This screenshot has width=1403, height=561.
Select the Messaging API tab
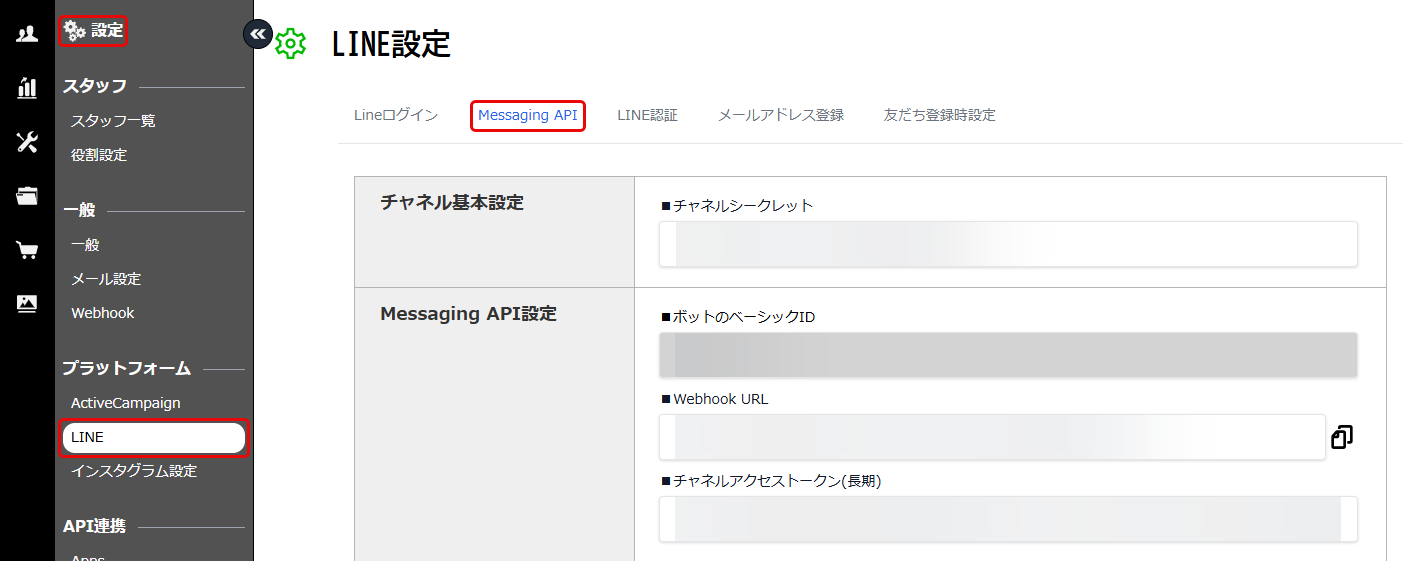click(x=528, y=115)
